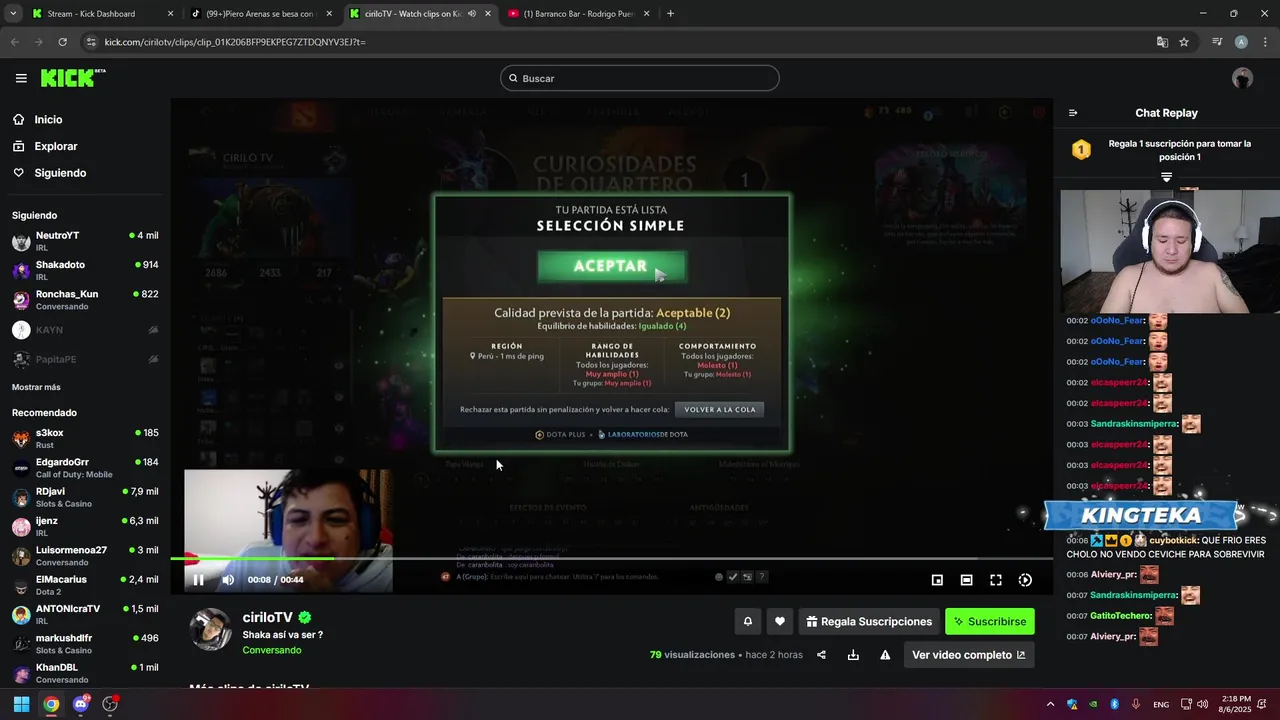1280x720 pixels.
Task: Close the Kick Dashboard tab
Action: coord(170,14)
